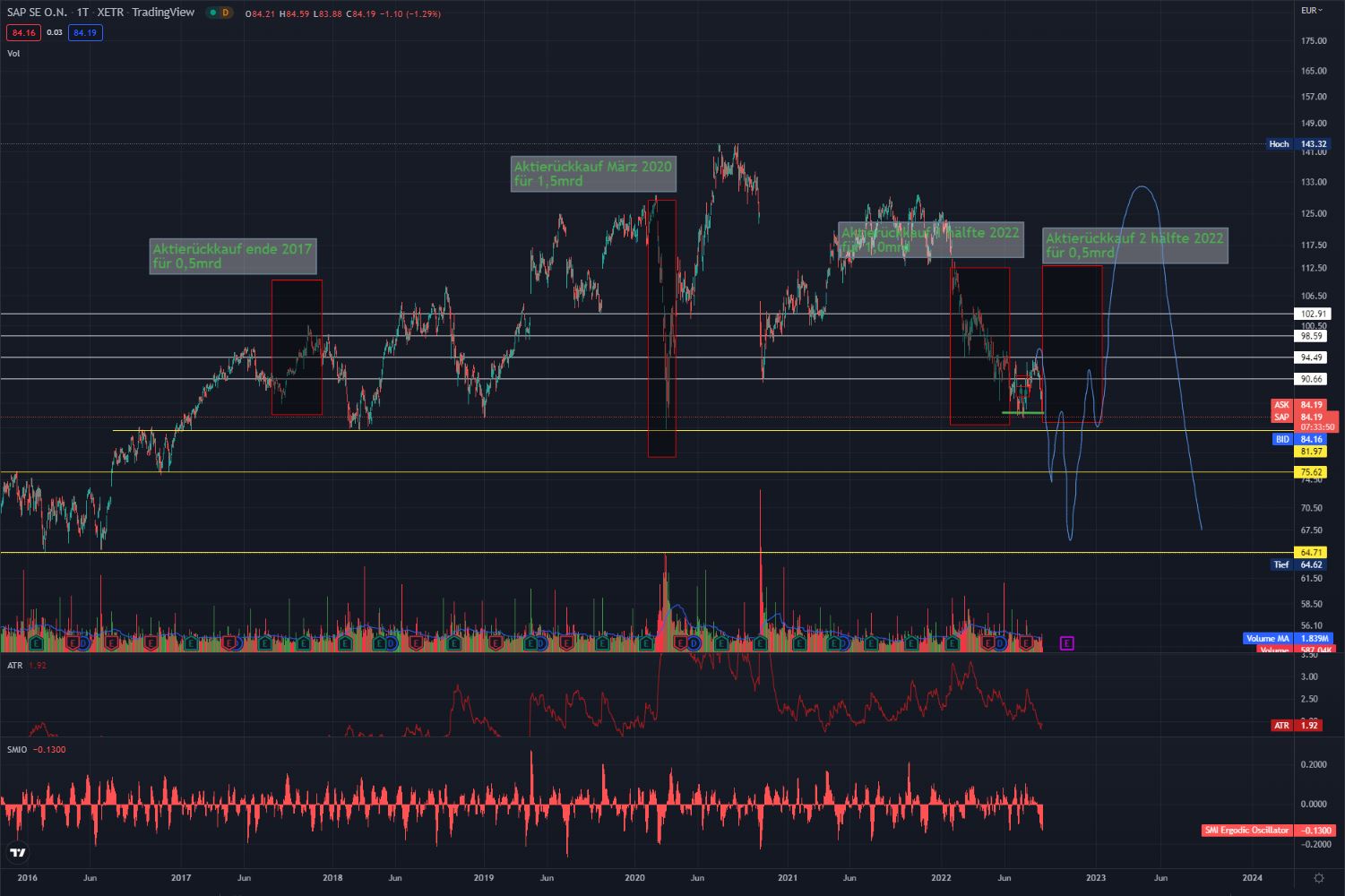Select the note 'Aktierückkauf ende 2017 für 0,5mrd'
Screen dimensions: 1345x896
tap(233, 256)
